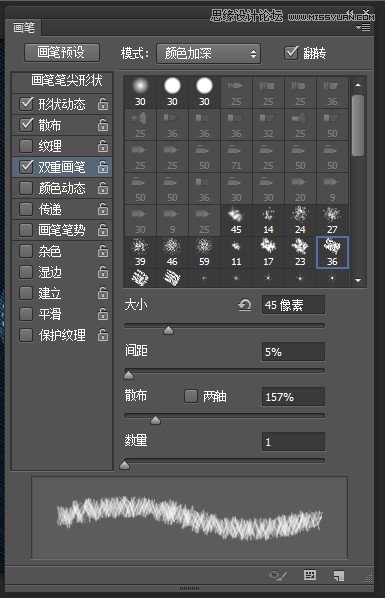Toggle the live tip brush preview icon
Screen dimensions: 385x598
click(278, 575)
